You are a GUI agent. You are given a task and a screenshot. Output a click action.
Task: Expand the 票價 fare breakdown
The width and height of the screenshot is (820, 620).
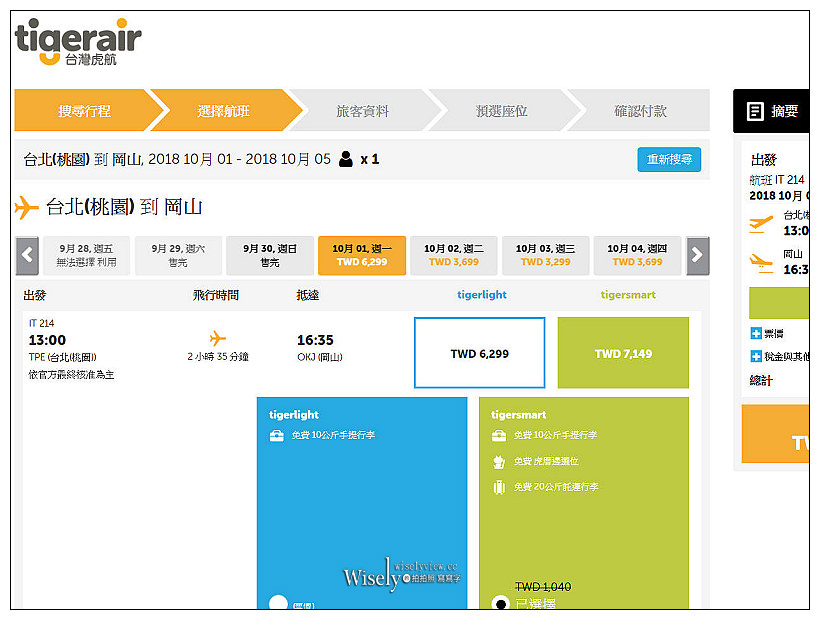click(756, 333)
